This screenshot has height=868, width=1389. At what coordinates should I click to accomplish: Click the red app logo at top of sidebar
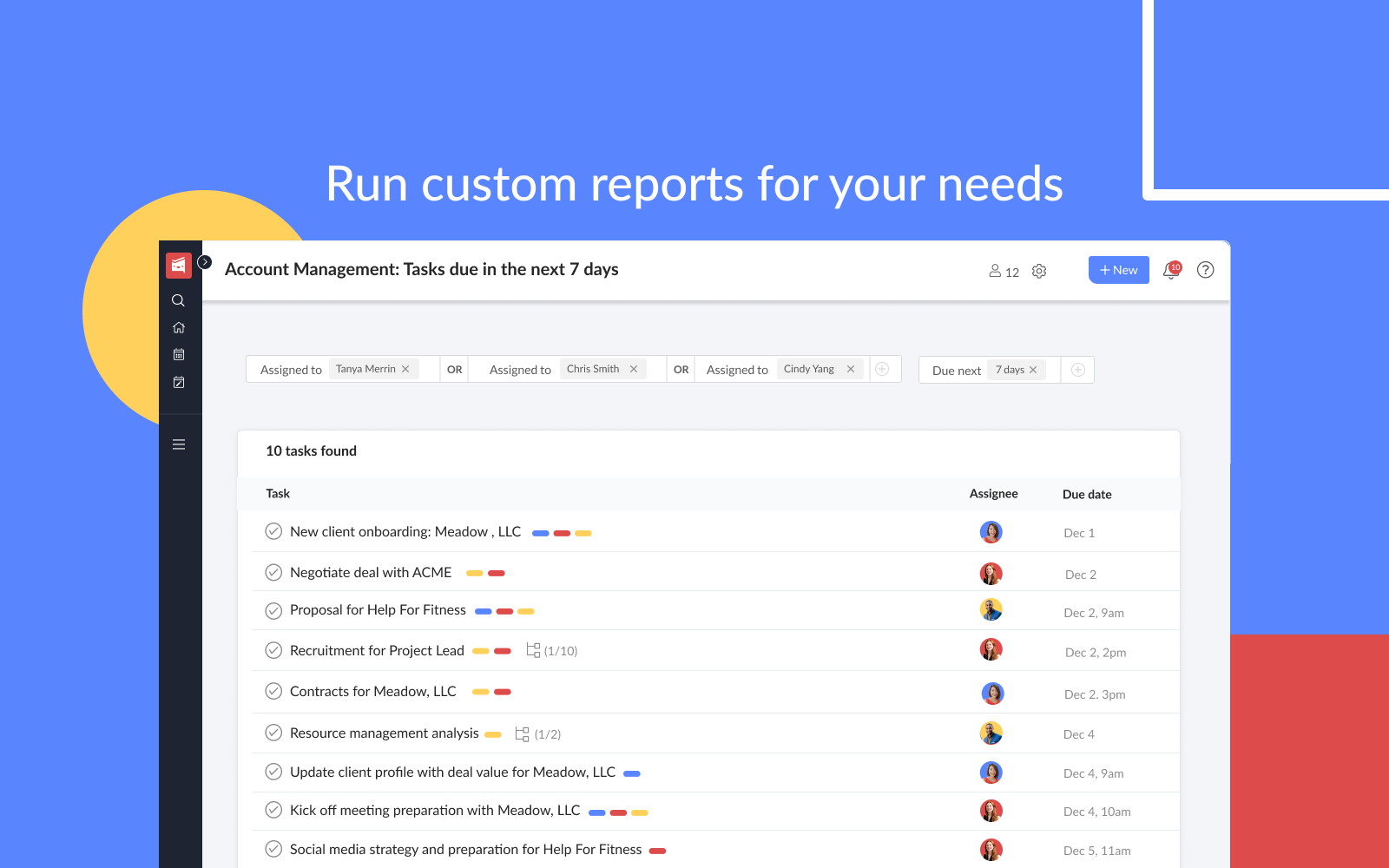pos(178,265)
